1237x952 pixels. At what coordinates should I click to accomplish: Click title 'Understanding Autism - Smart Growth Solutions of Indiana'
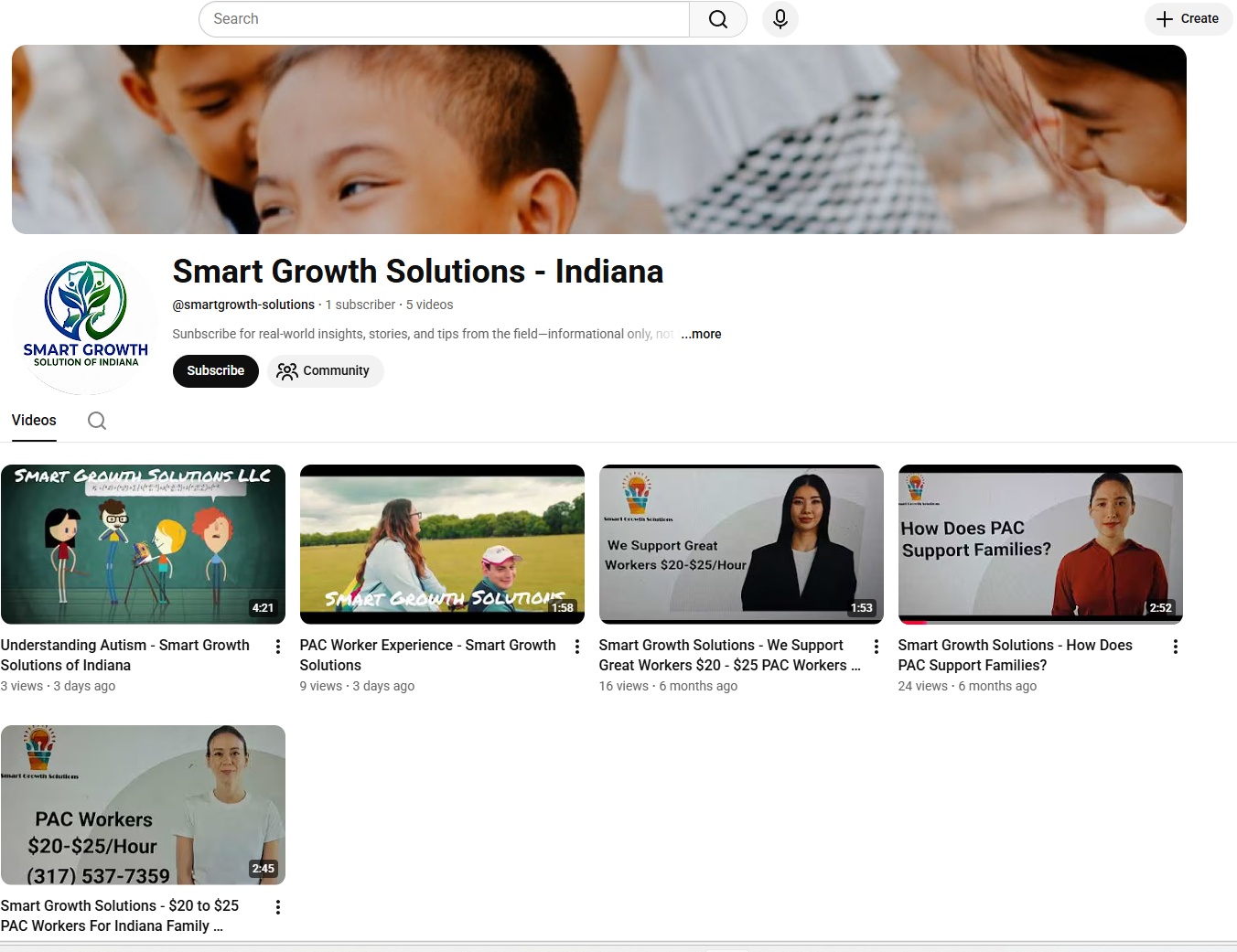click(125, 656)
